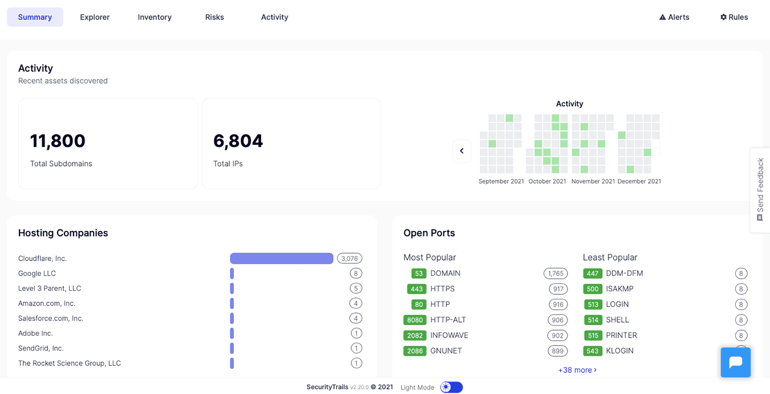770x394 pixels.
Task: Select port 514 SHELL badge
Action: 593,320
